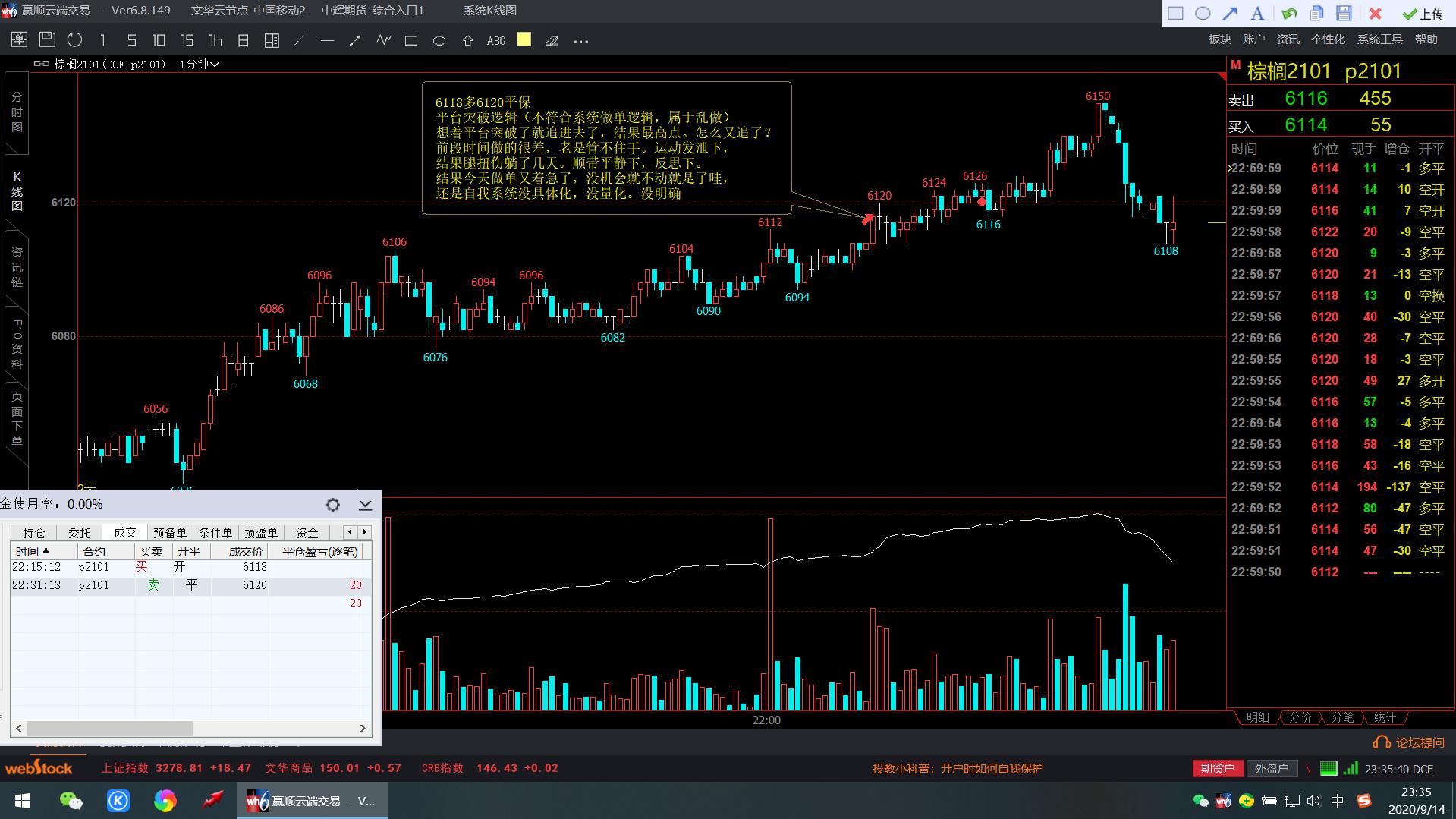1456x819 pixels.
Task: Click the multi-pane layout icon
Action: coord(271,40)
